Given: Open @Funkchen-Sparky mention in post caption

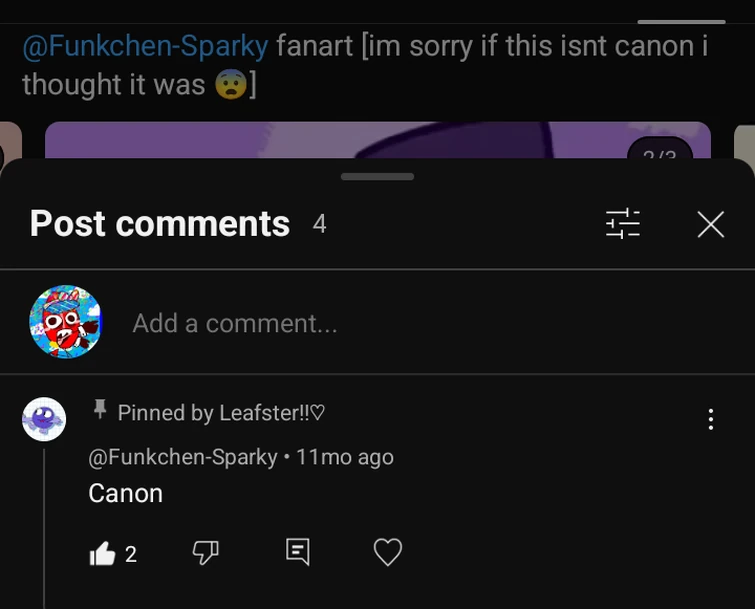Looking at the screenshot, I should point(145,47).
